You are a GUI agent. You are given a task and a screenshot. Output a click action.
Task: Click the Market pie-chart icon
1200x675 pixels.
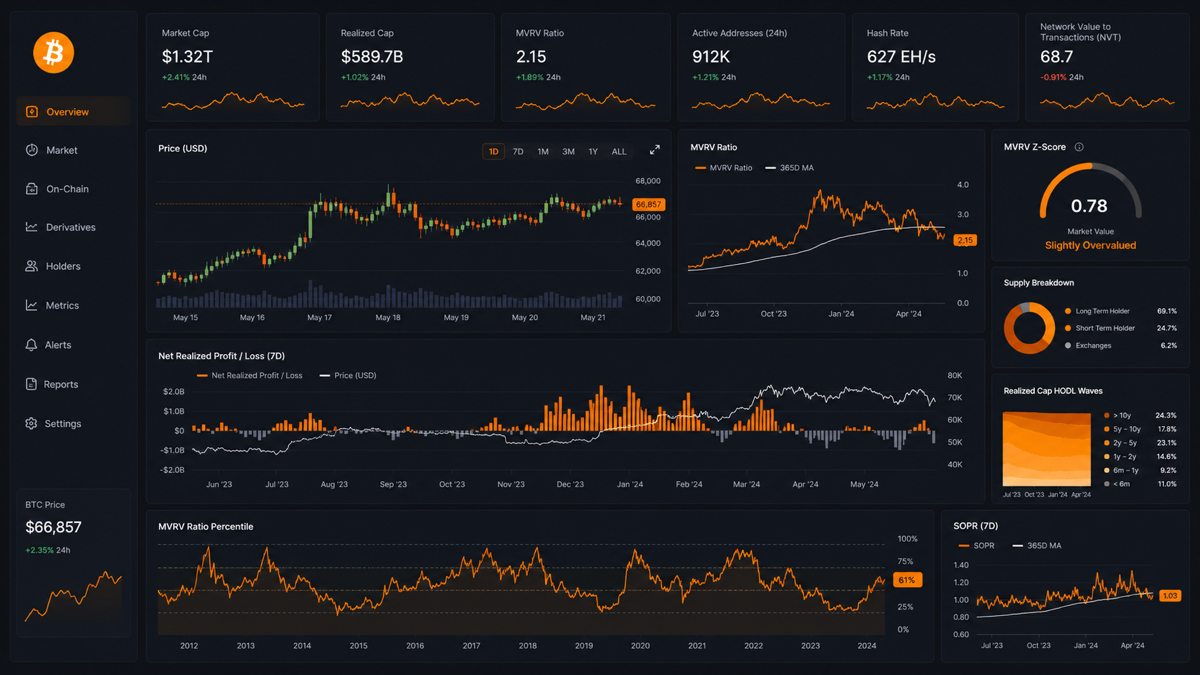(32, 150)
